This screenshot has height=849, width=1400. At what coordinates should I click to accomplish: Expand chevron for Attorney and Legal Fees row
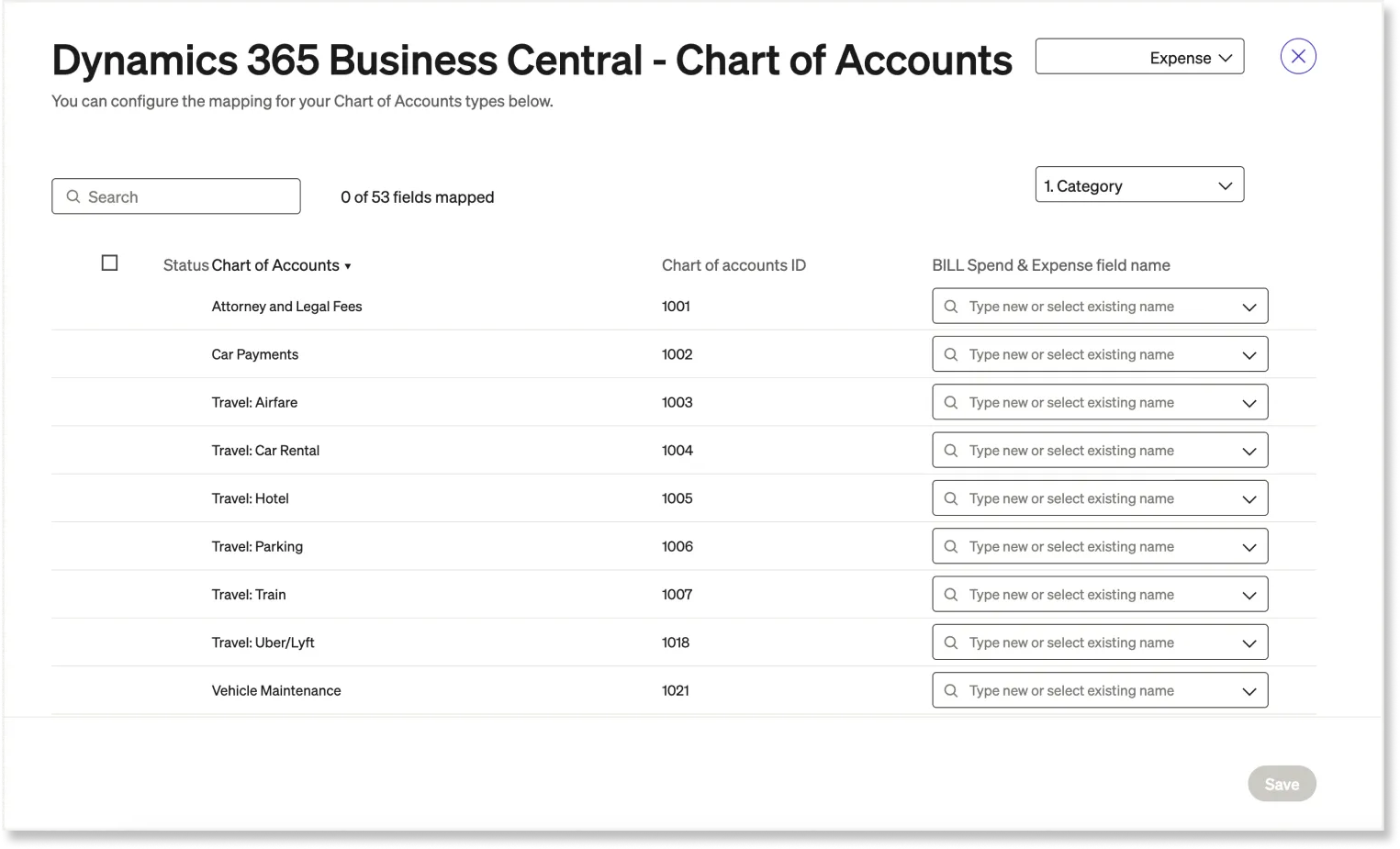tap(1249, 307)
